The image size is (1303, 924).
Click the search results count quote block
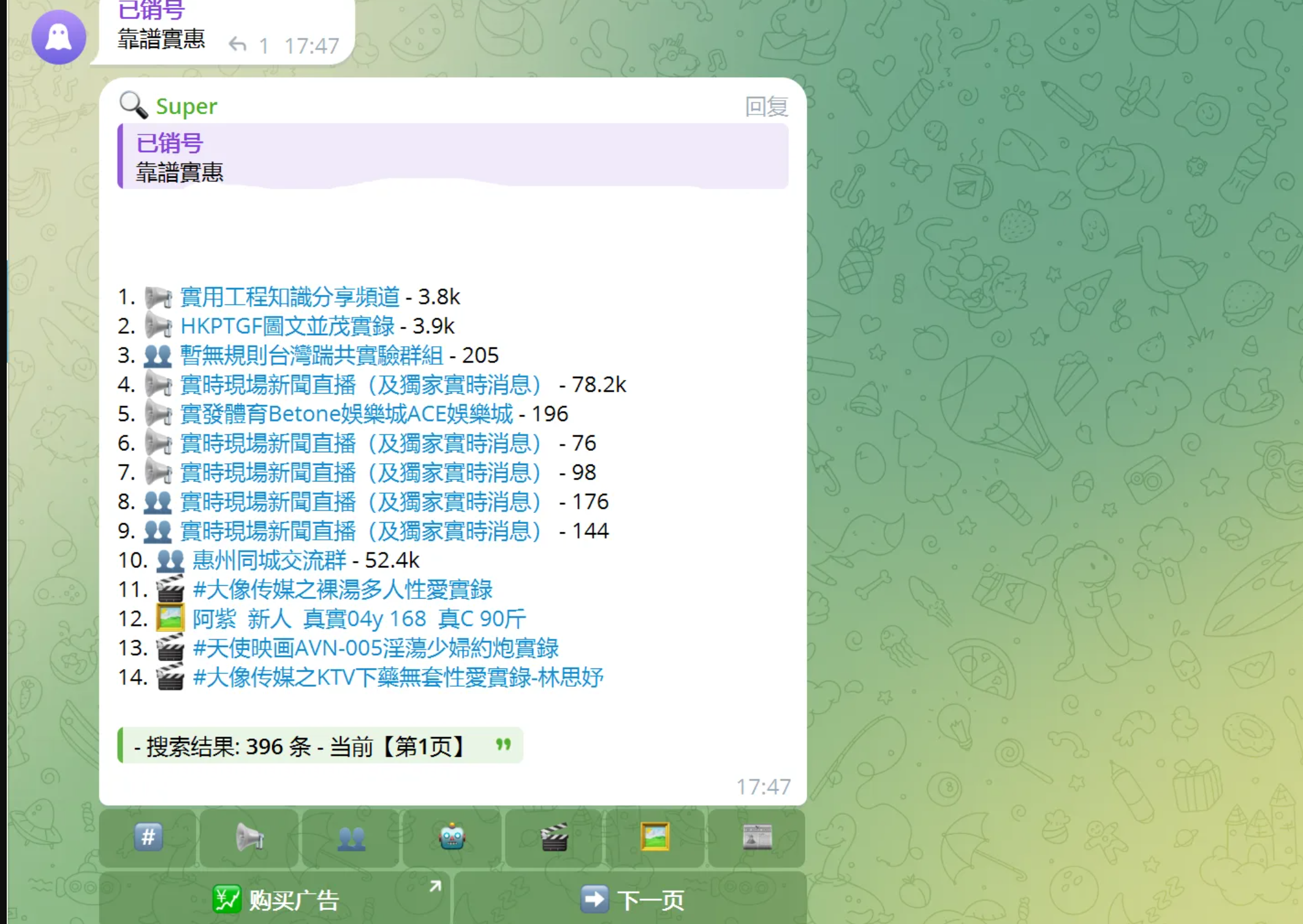pyautogui.click(x=319, y=746)
